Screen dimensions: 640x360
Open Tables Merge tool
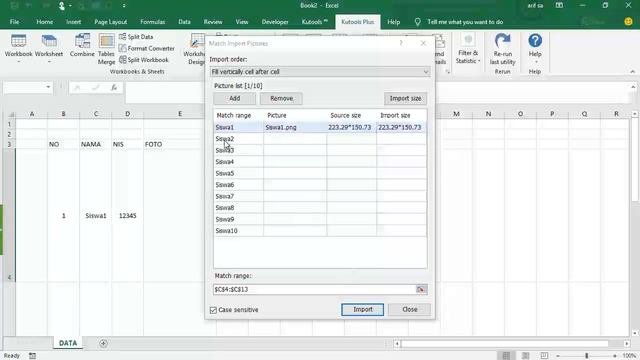click(106, 49)
